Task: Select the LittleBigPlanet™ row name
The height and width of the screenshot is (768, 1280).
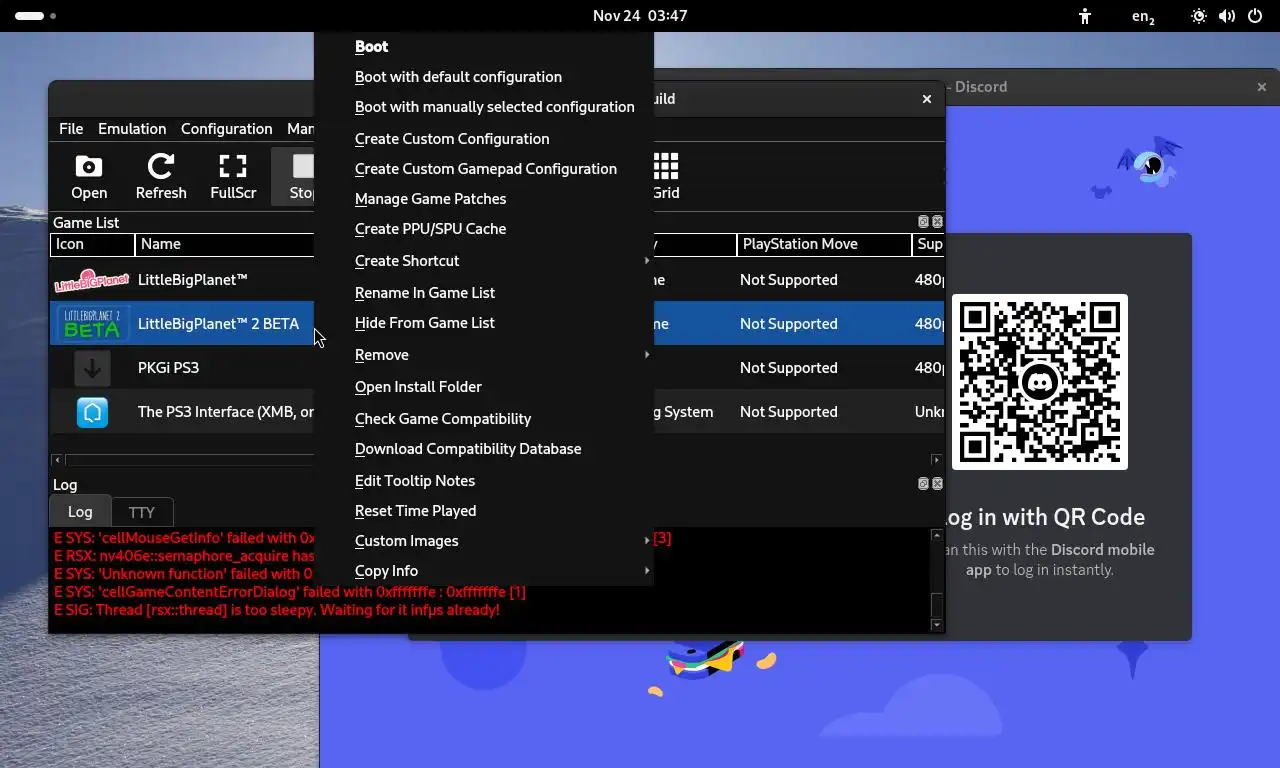Action: pyautogui.click(x=193, y=280)
